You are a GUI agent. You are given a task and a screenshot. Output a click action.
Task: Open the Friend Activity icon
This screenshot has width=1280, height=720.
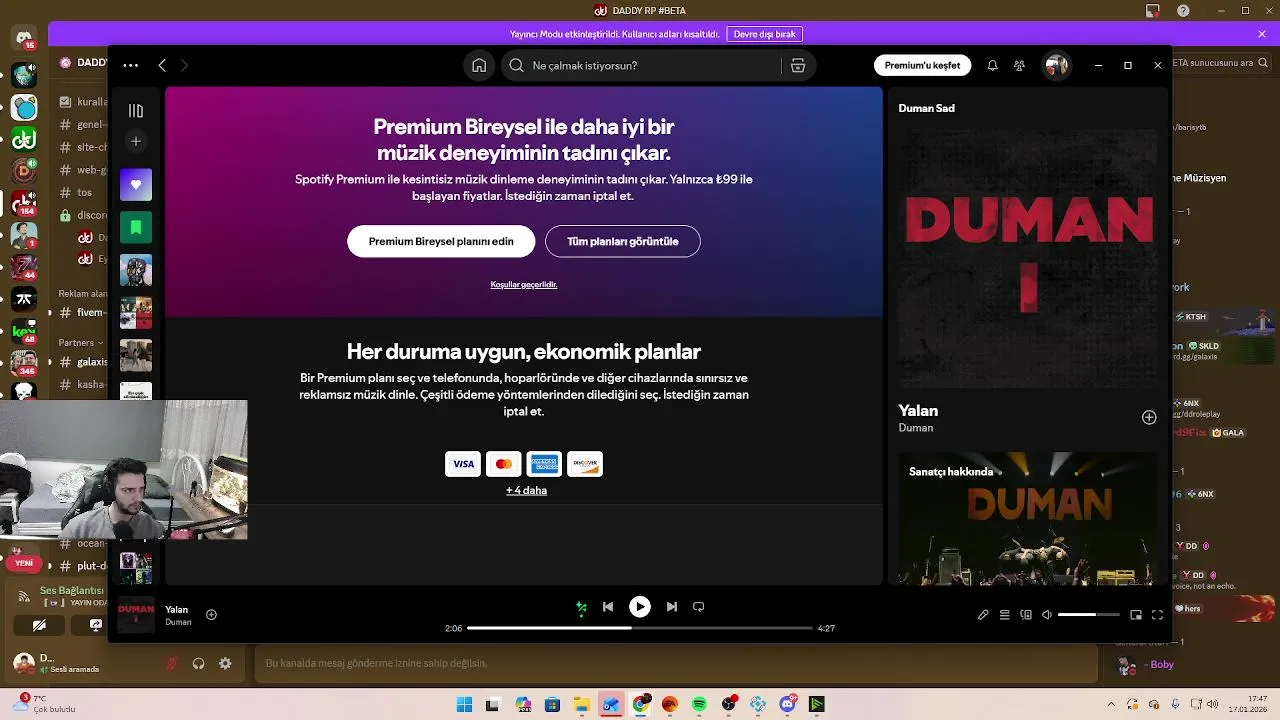(1019, 65)
